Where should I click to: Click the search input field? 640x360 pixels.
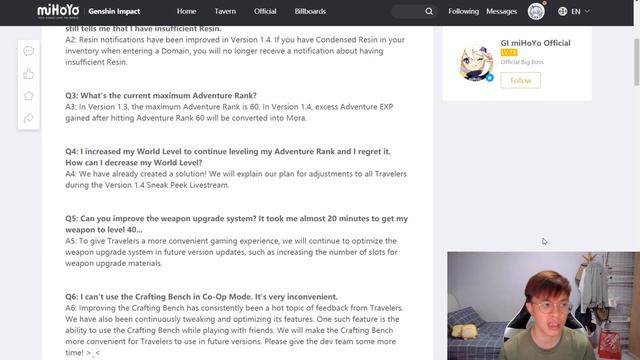pyautogui.click(x=408, y=11)
